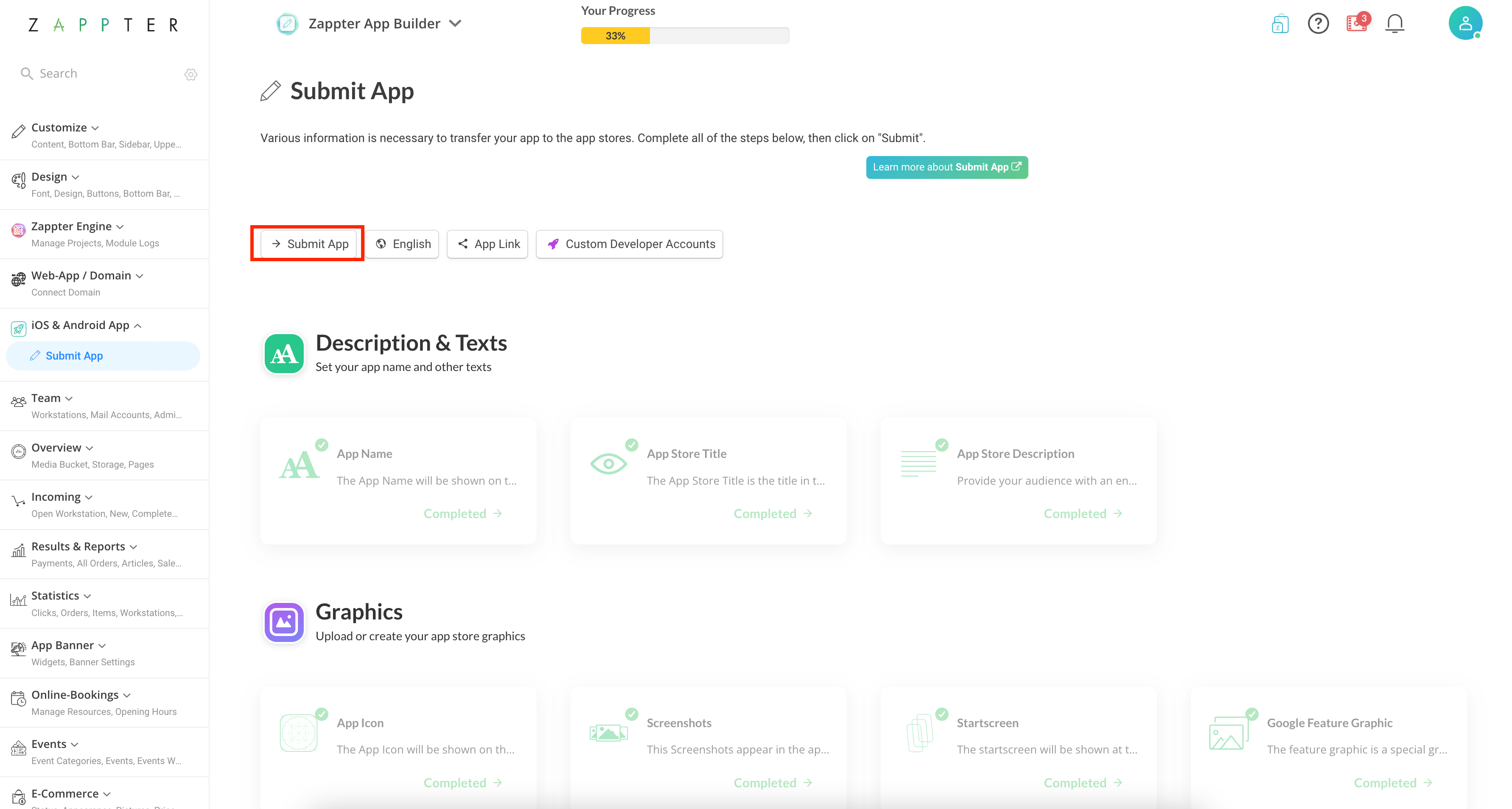The height and width of the screenshot is (809, 1512).
Task: Click the Team people icon in sidebar
Action: tap(18, 402)
